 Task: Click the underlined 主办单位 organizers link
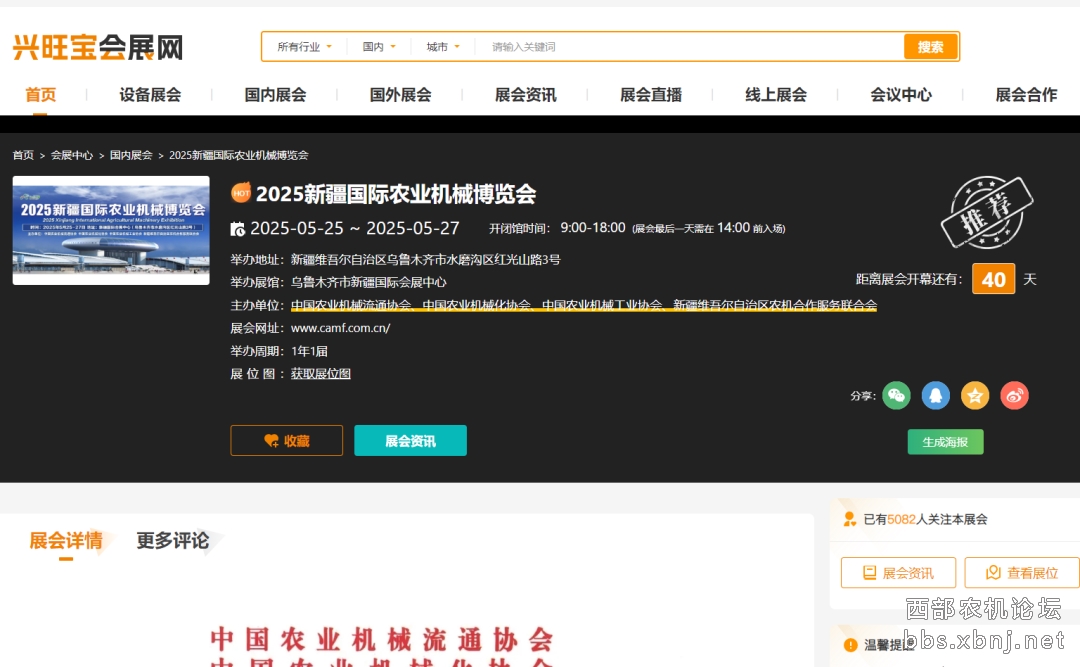[583, 305]
